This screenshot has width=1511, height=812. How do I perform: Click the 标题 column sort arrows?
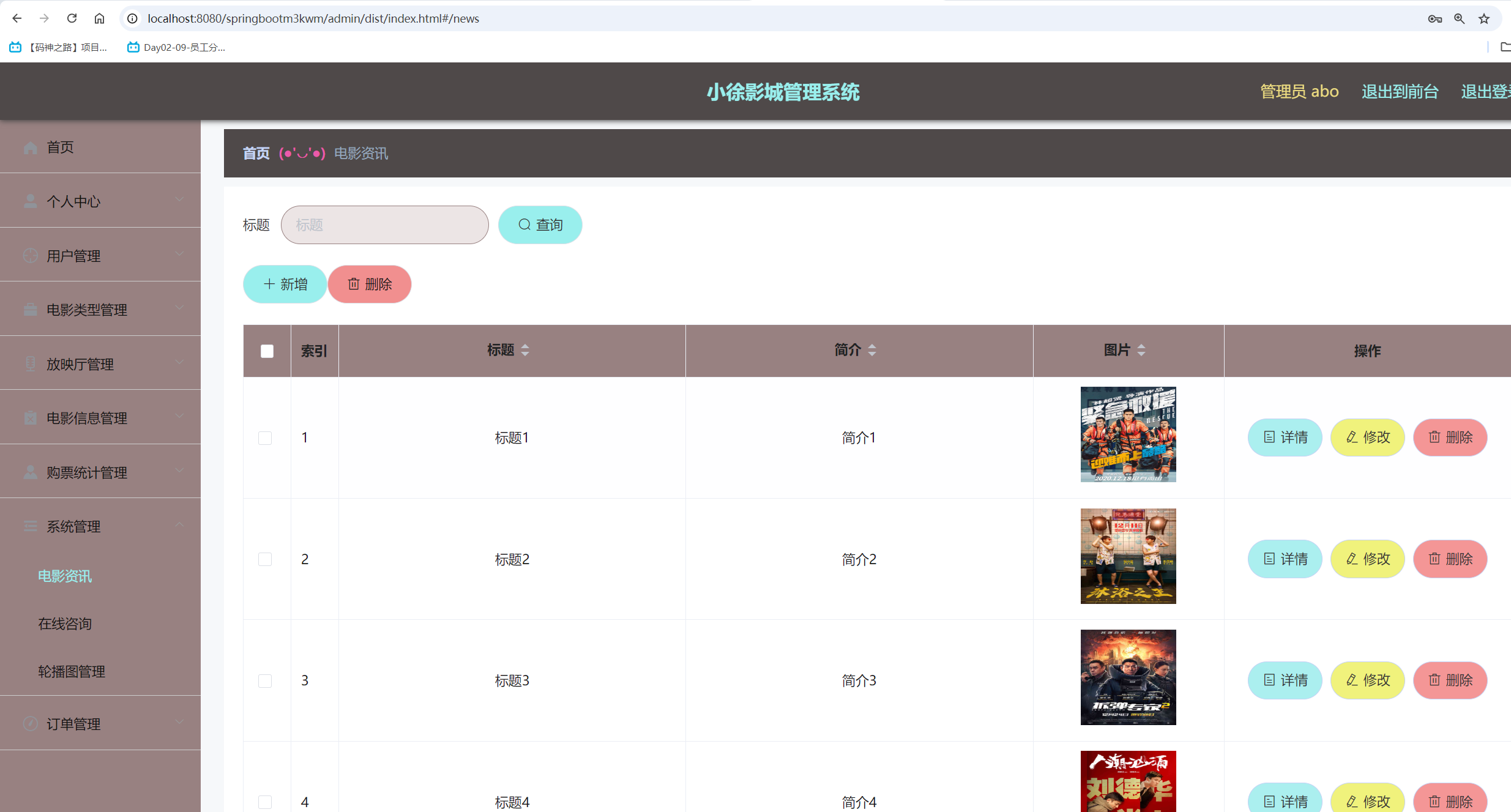tap(525, 350)
